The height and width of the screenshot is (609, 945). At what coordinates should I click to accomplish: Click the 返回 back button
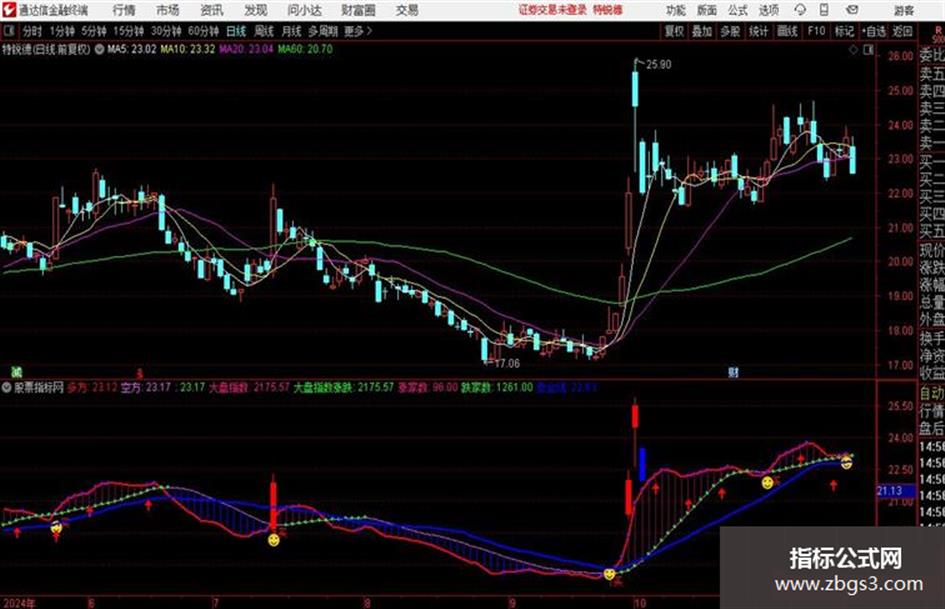coord(902,31)
